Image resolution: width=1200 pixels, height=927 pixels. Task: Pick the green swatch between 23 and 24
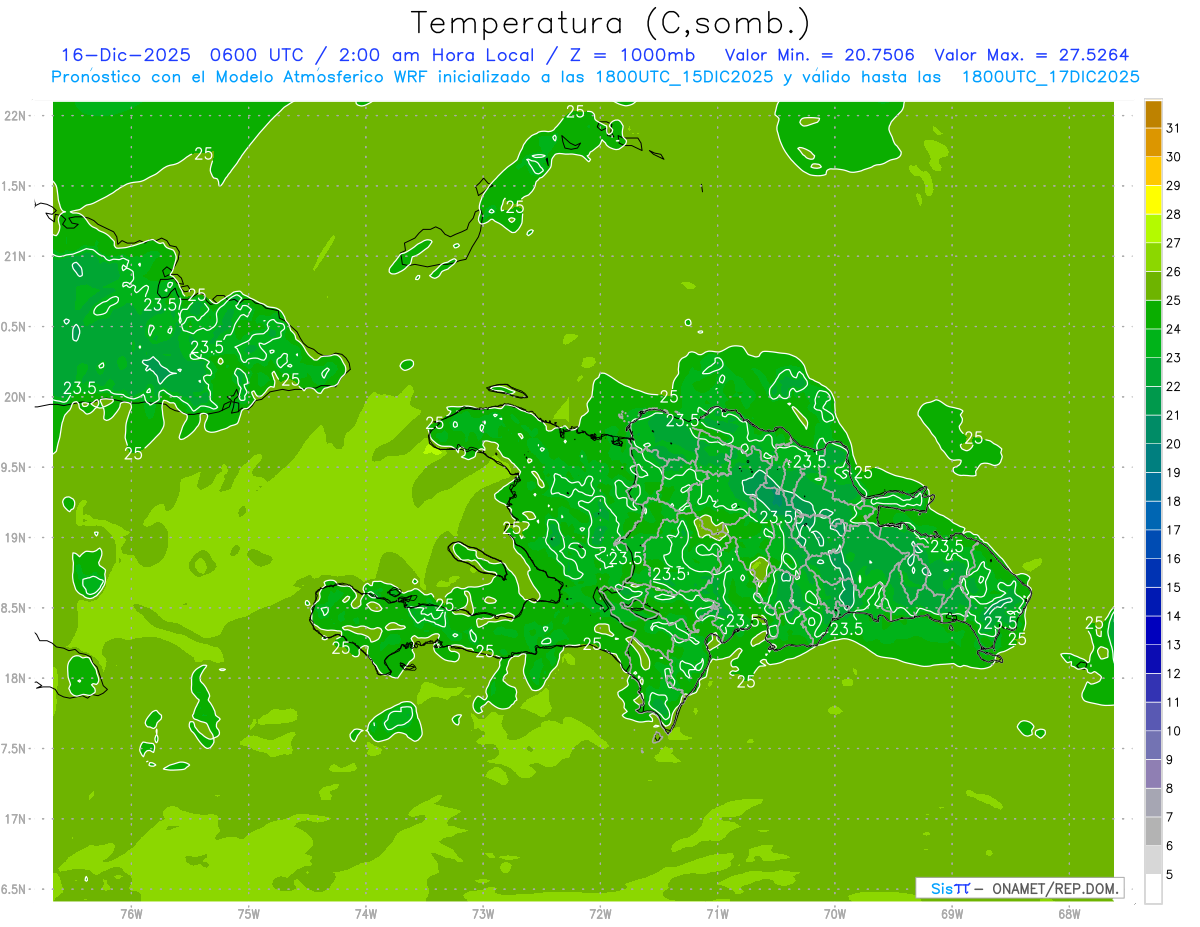1153,344
